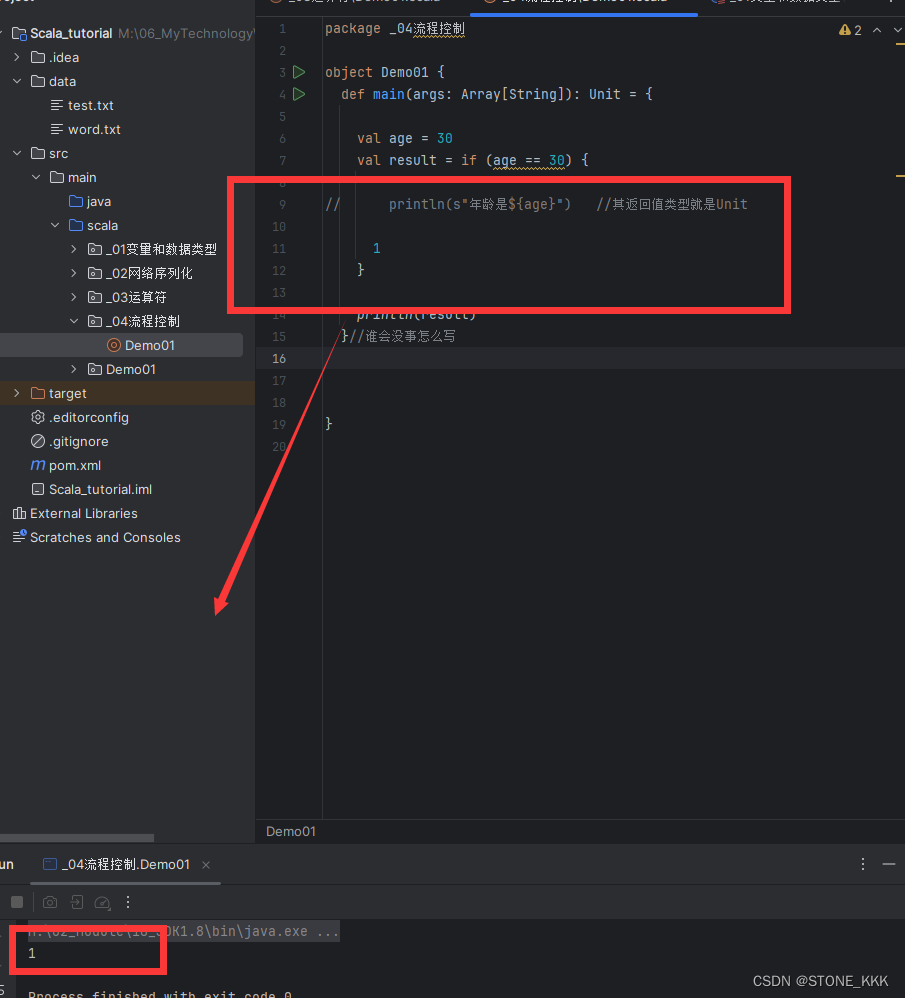Select External Libraries node
The height and width of the screenshot is (998, 905).
pyautogui.click(x=75, y=514)
